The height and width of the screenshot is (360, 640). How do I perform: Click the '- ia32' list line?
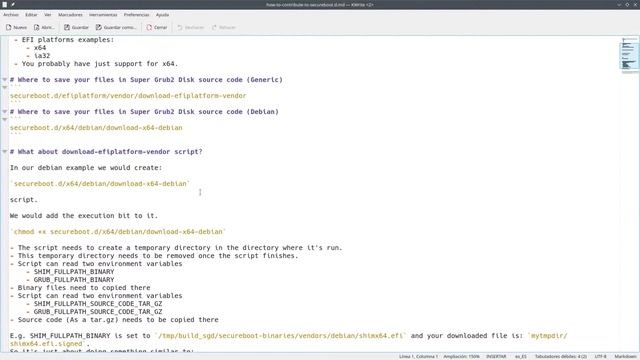(38, 56)
